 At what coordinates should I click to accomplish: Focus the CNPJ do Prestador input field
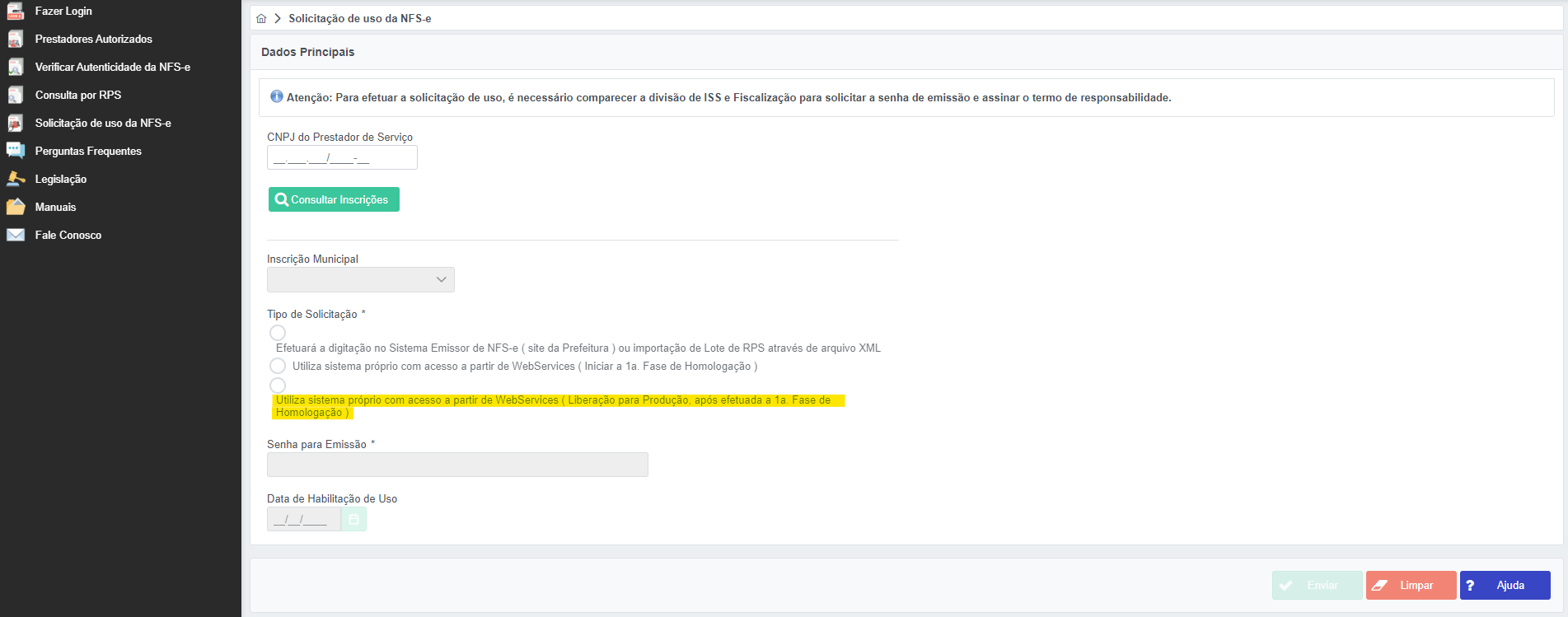(x=342, y=158)
